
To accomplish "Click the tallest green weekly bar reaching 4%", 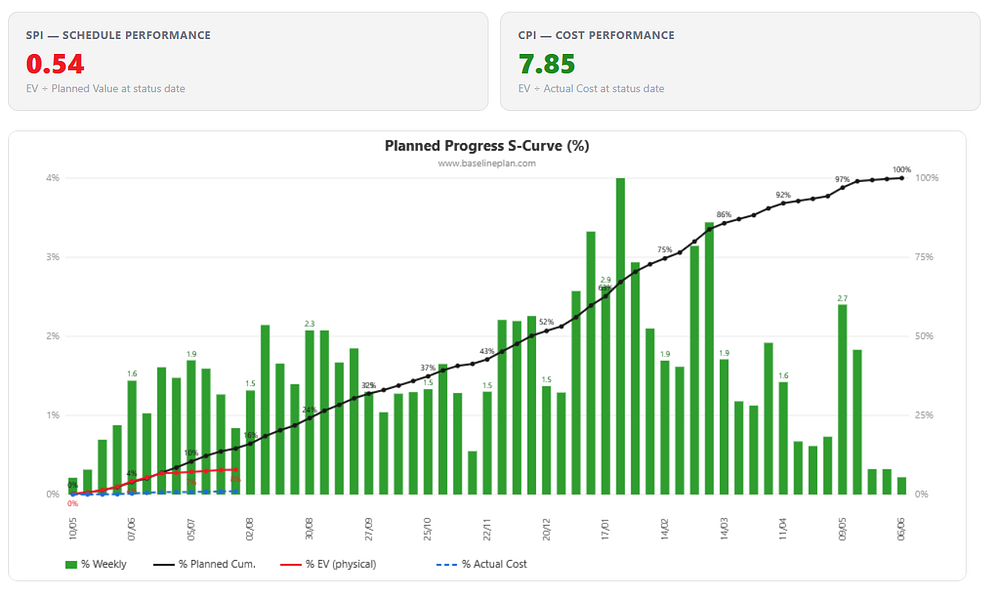I will 621,336.
